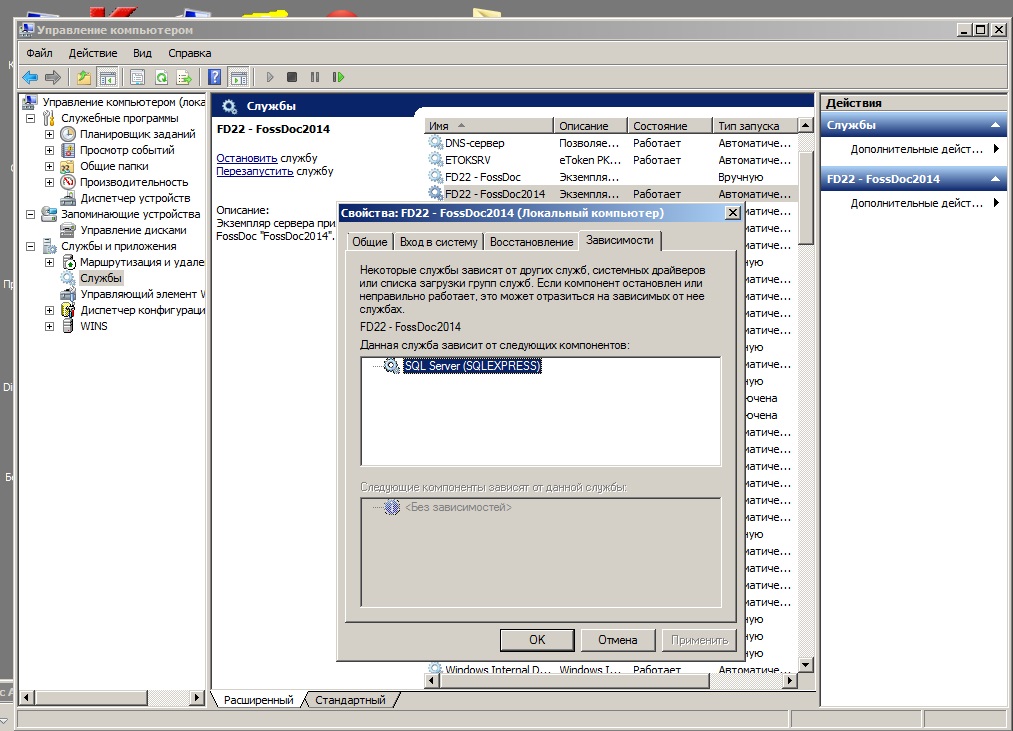Switch to the Вход в систему tab
Viewport: 1013px width, 731px height.
click(x=438, y=242)
